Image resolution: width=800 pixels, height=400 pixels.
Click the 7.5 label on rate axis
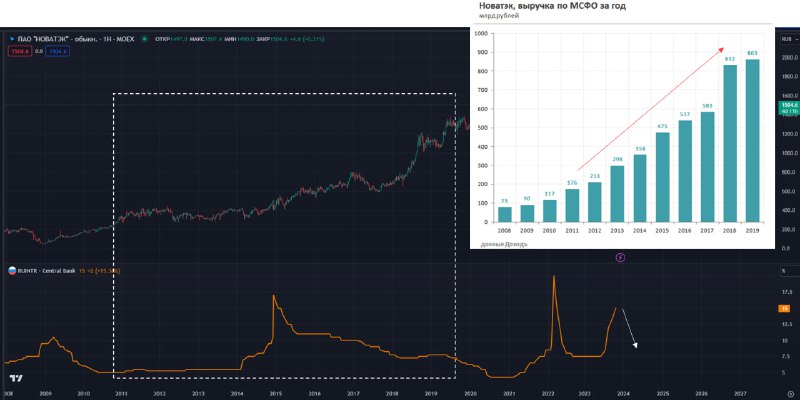(x=786, y=357)
